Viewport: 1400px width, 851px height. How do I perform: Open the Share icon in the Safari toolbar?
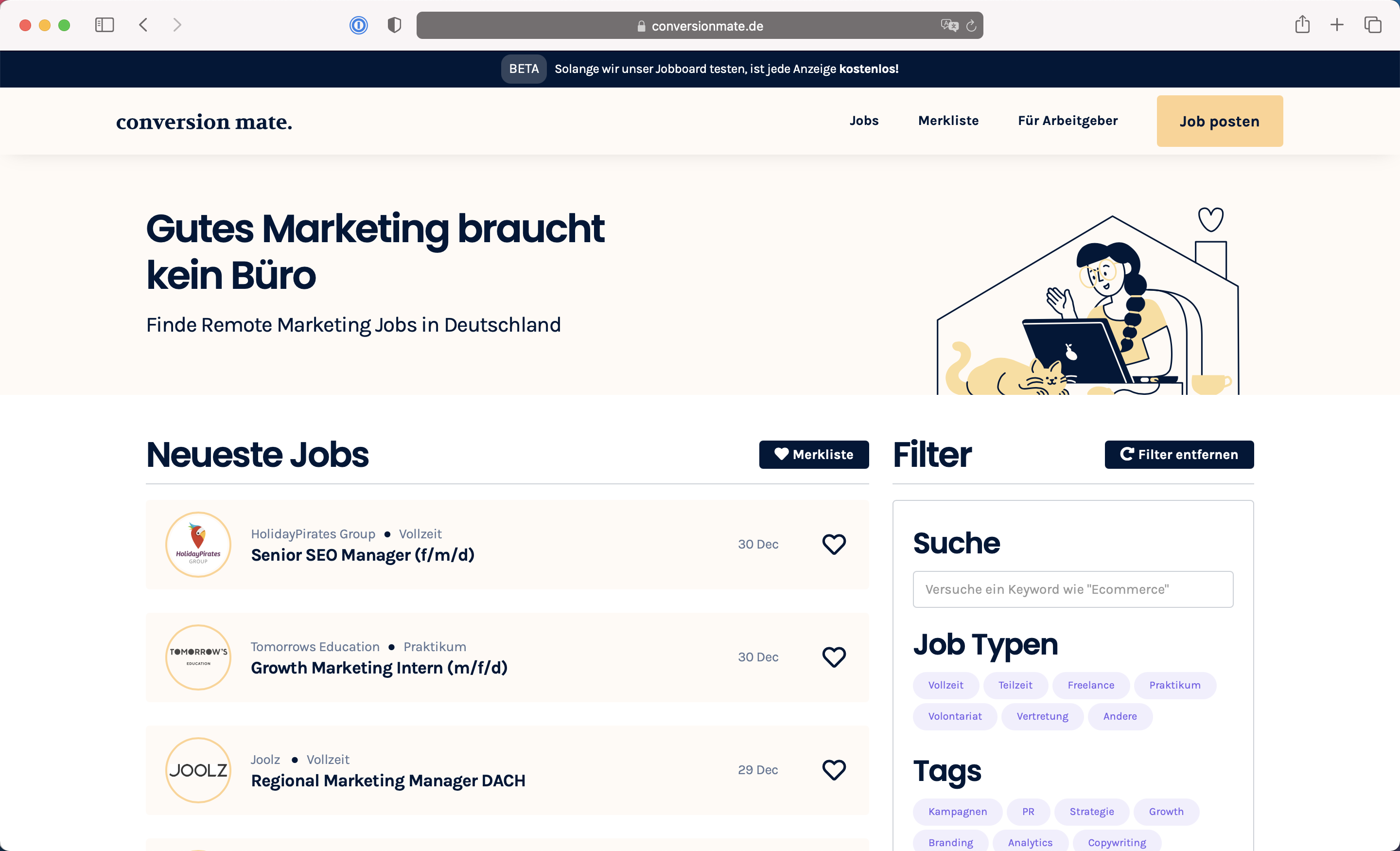(x=1302, y=25)
